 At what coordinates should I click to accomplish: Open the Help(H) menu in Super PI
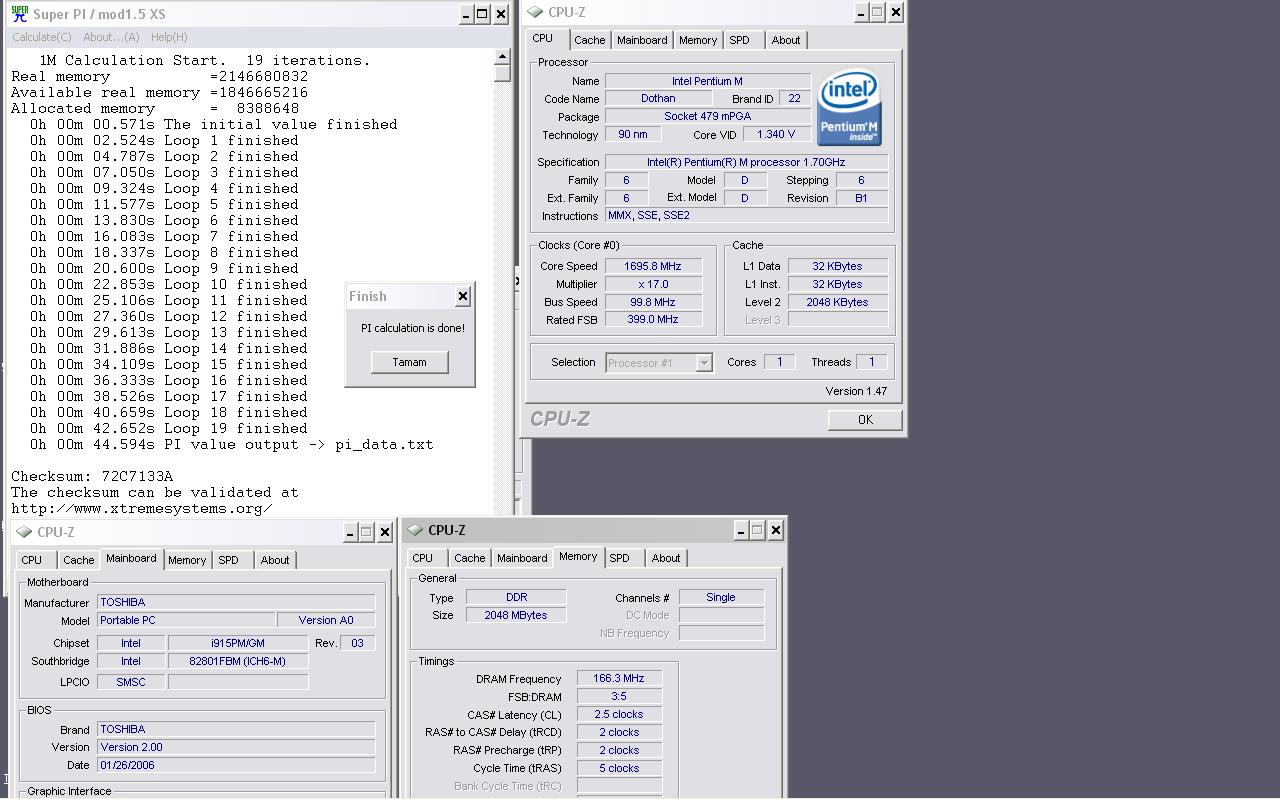pyautogui.click(x=169, y=37)
